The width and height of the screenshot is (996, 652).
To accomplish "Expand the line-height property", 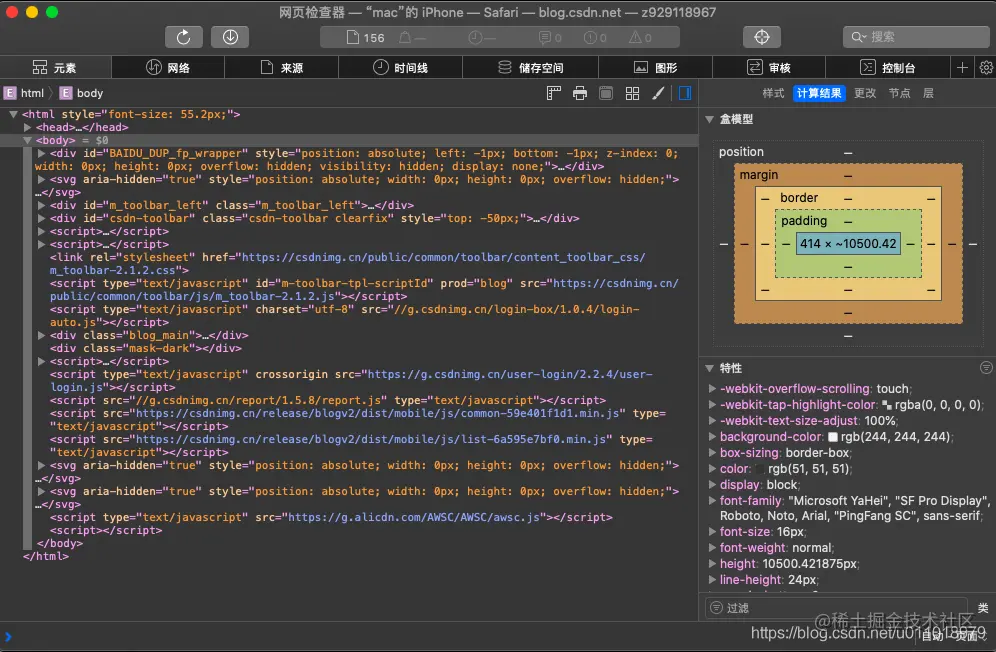I will point(712,580).
